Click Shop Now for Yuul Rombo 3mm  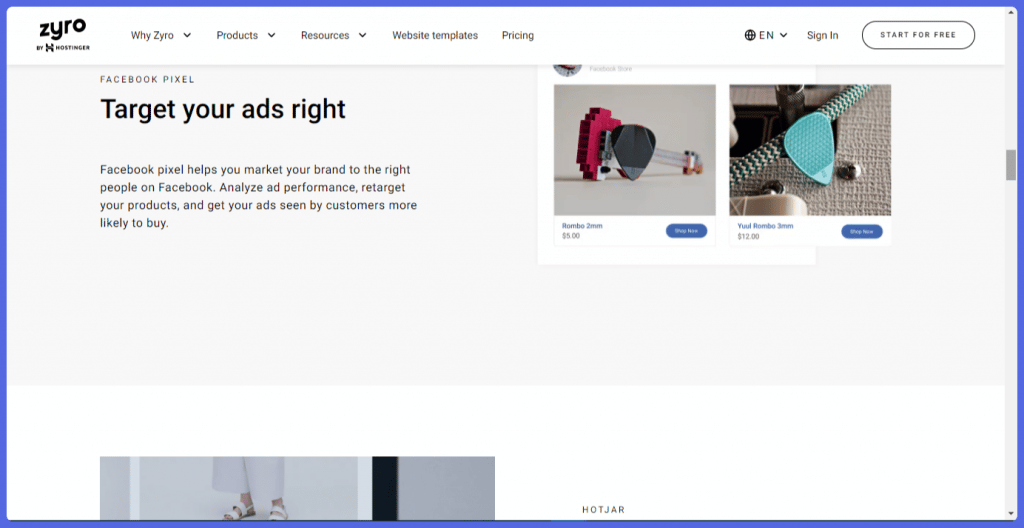pos(861,231)
